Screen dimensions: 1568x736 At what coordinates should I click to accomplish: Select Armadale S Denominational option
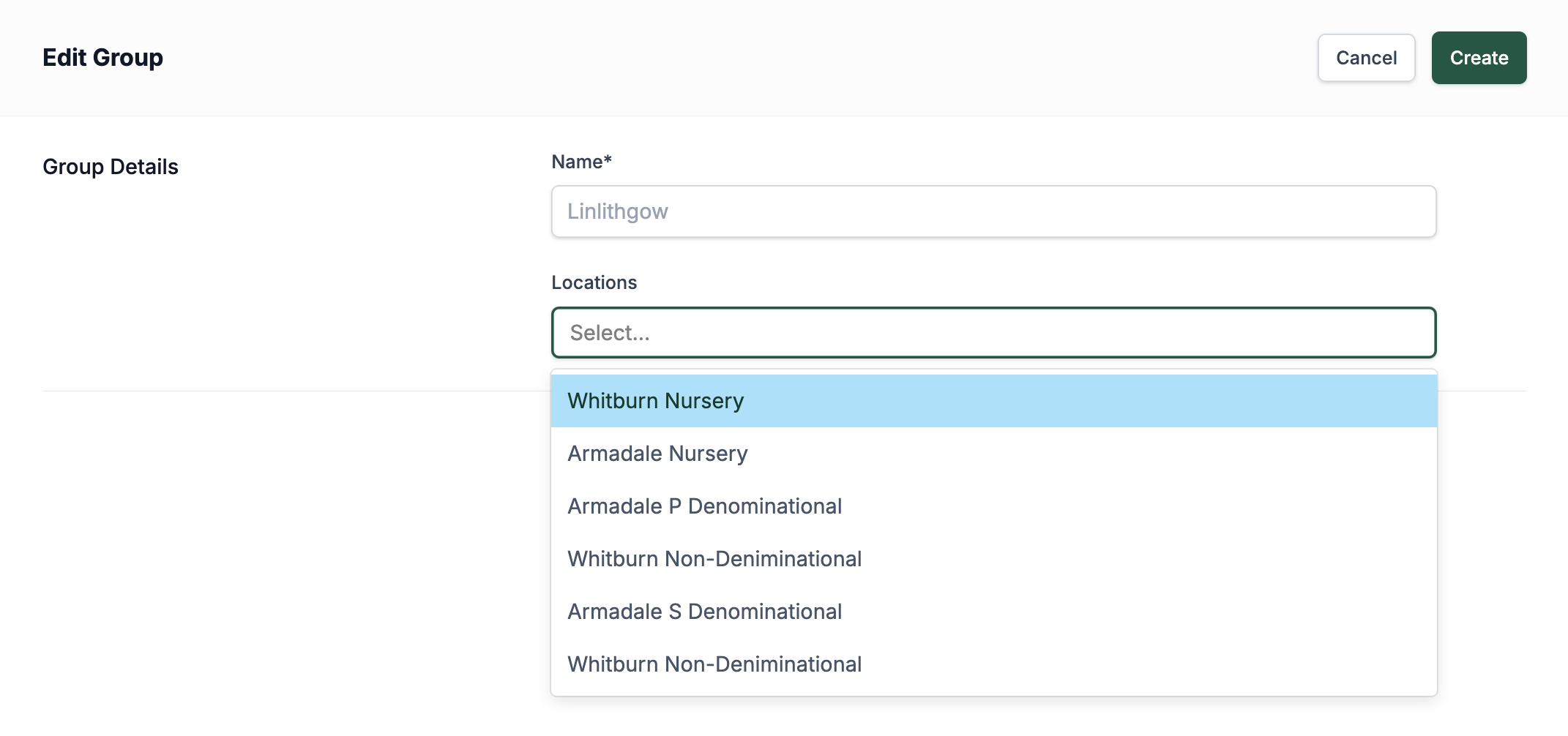click(x=994, y=612)
